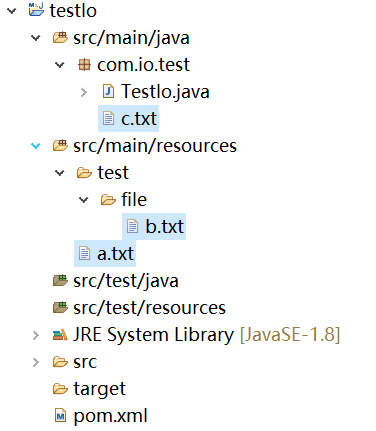Collapse the src/main/resources folder arrow
Image resolution: width=376 pixels, height=431 pixels.
36,146
